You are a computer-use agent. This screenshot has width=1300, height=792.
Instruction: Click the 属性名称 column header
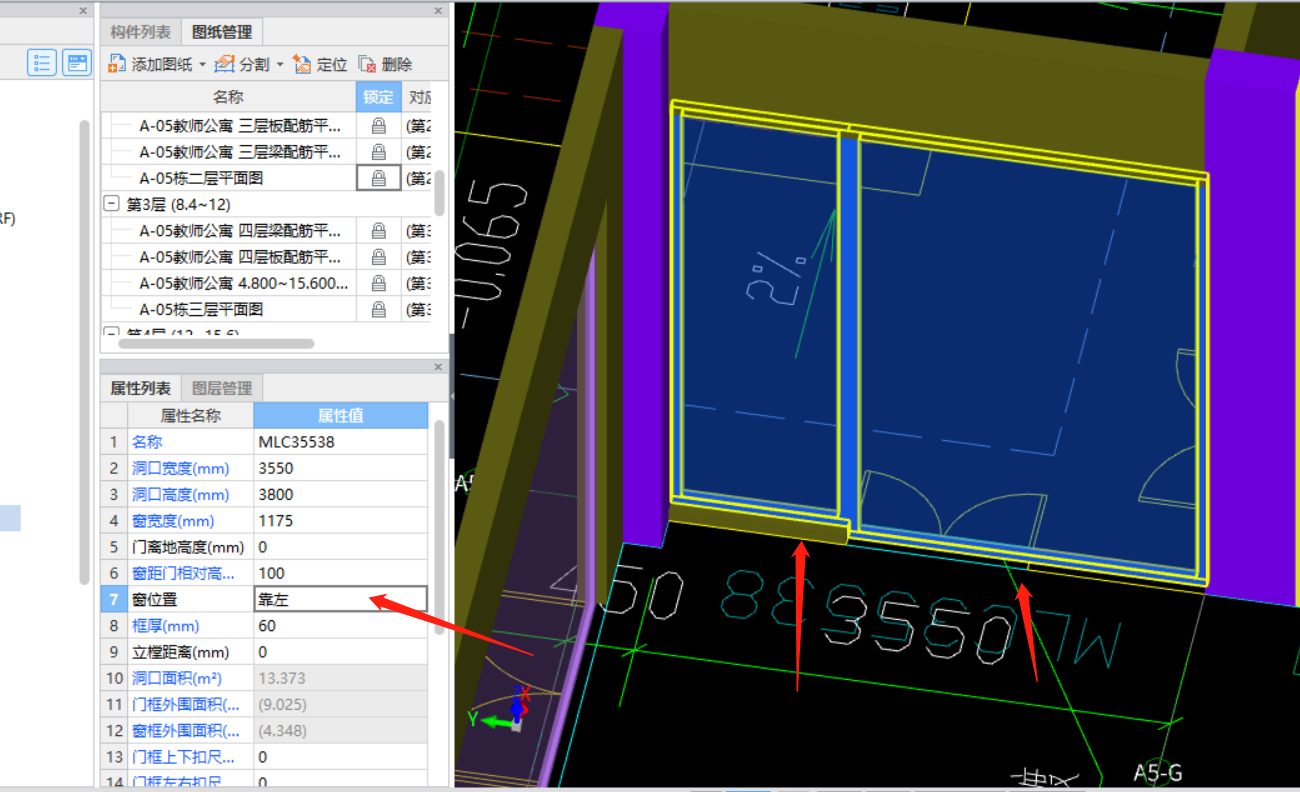[190, 415]
